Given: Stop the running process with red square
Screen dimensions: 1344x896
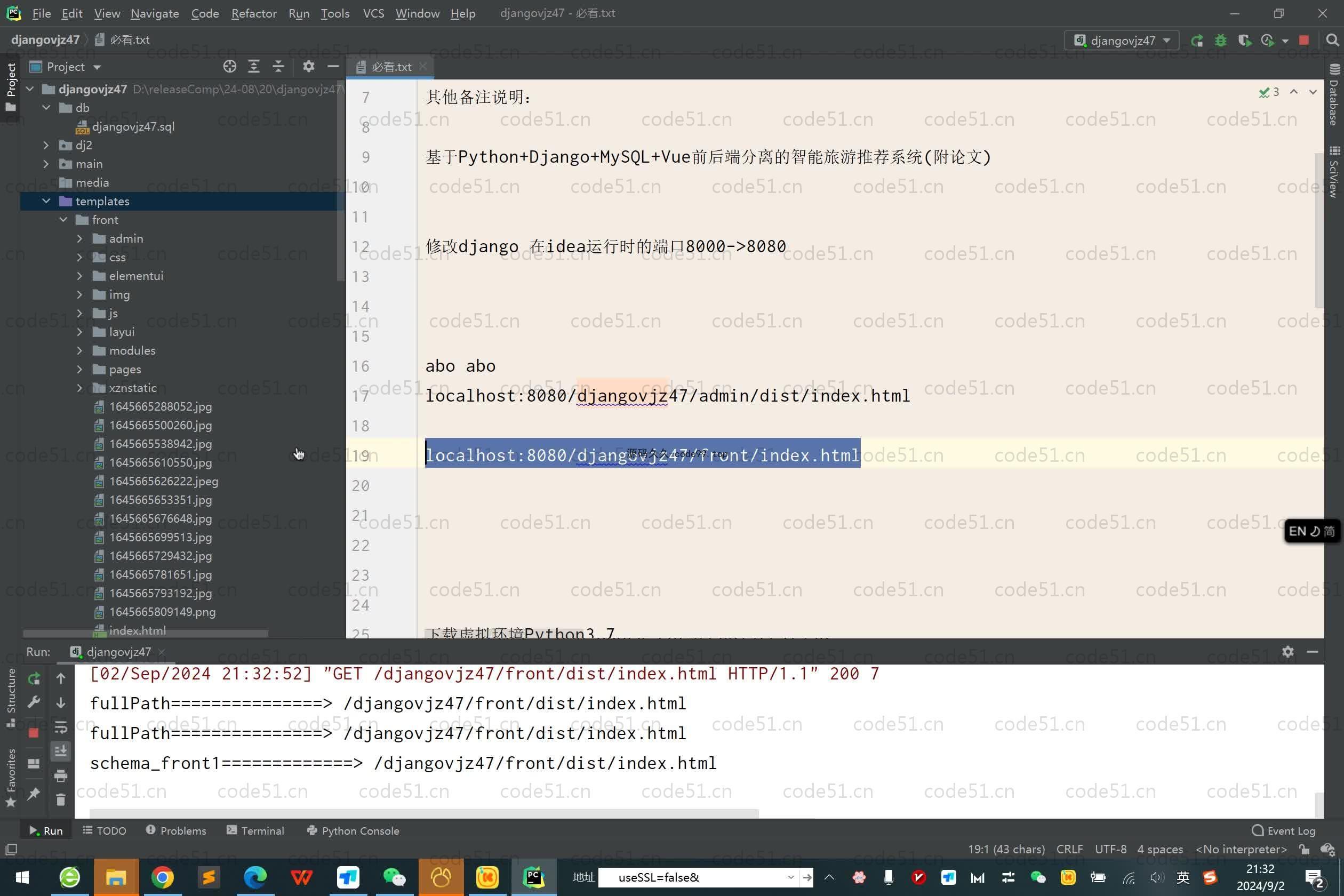Looking at the screenshot, I should click(x=1304, y=41).
